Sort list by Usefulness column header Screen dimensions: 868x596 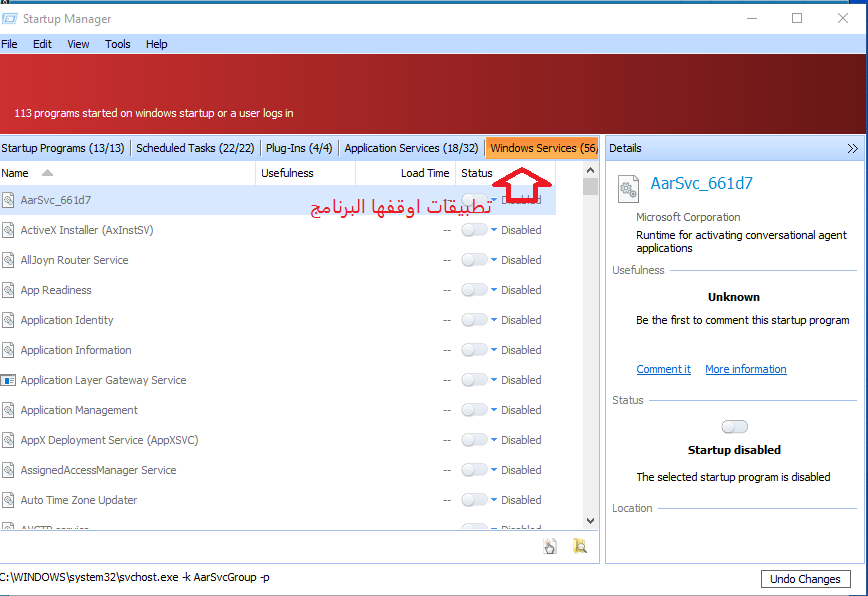point(306,173)
